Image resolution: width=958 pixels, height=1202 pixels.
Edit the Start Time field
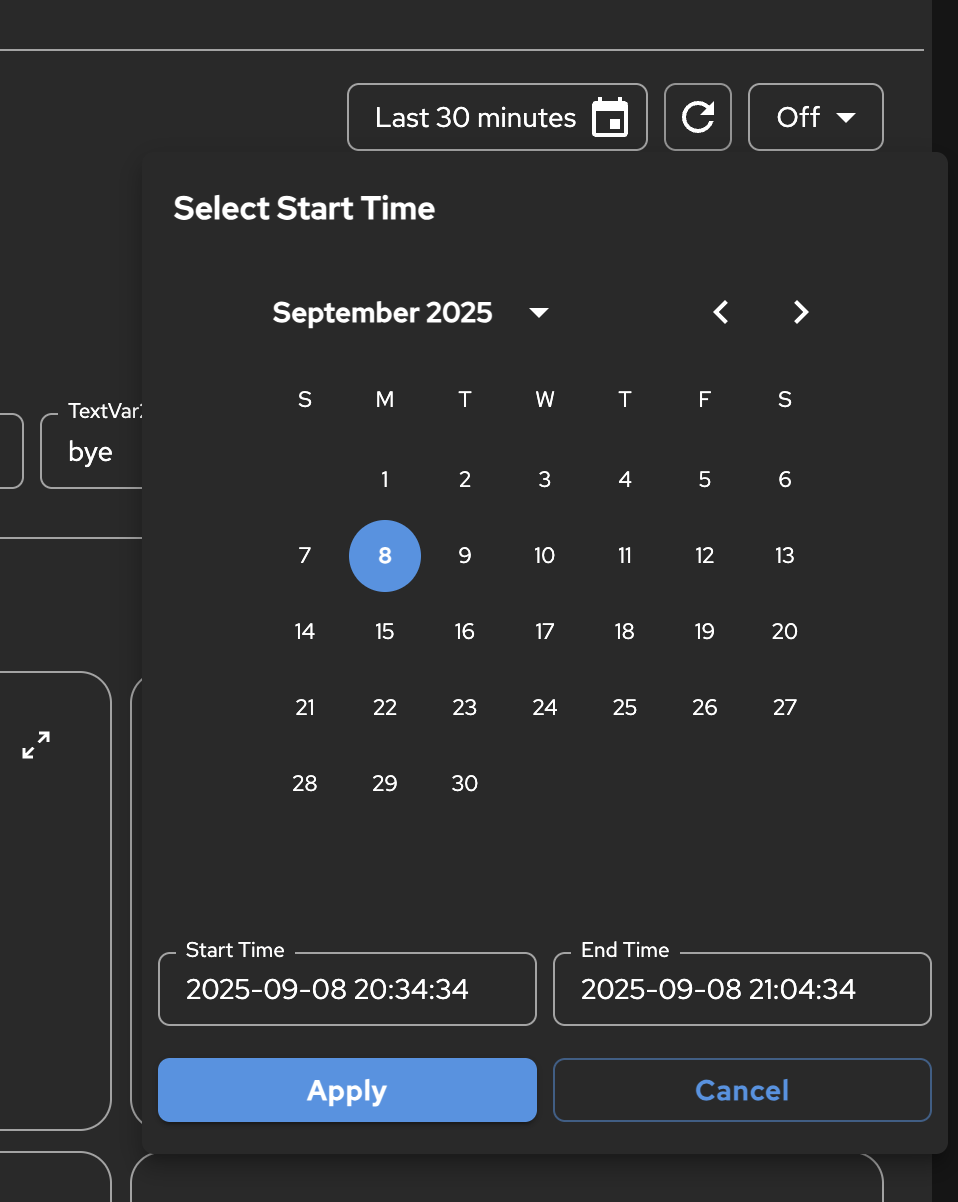[x=347, y=990]
